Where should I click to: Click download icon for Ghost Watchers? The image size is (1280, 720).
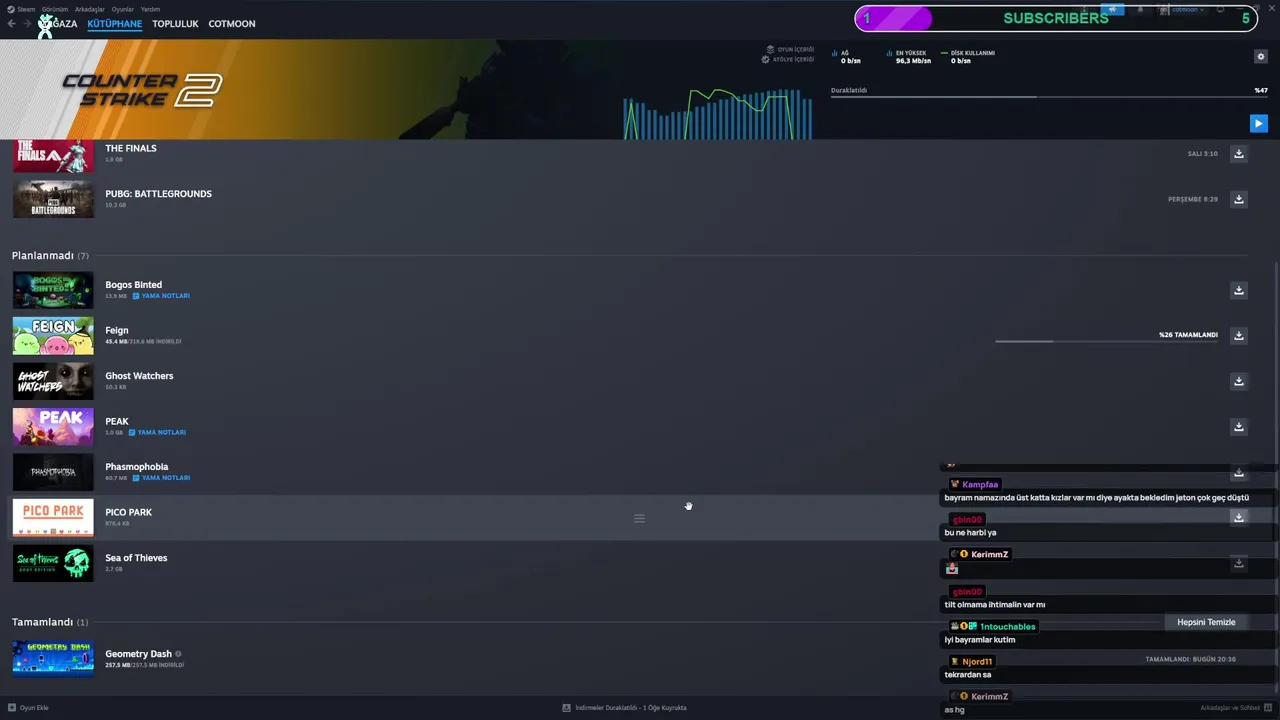(x=1238, y=381)
